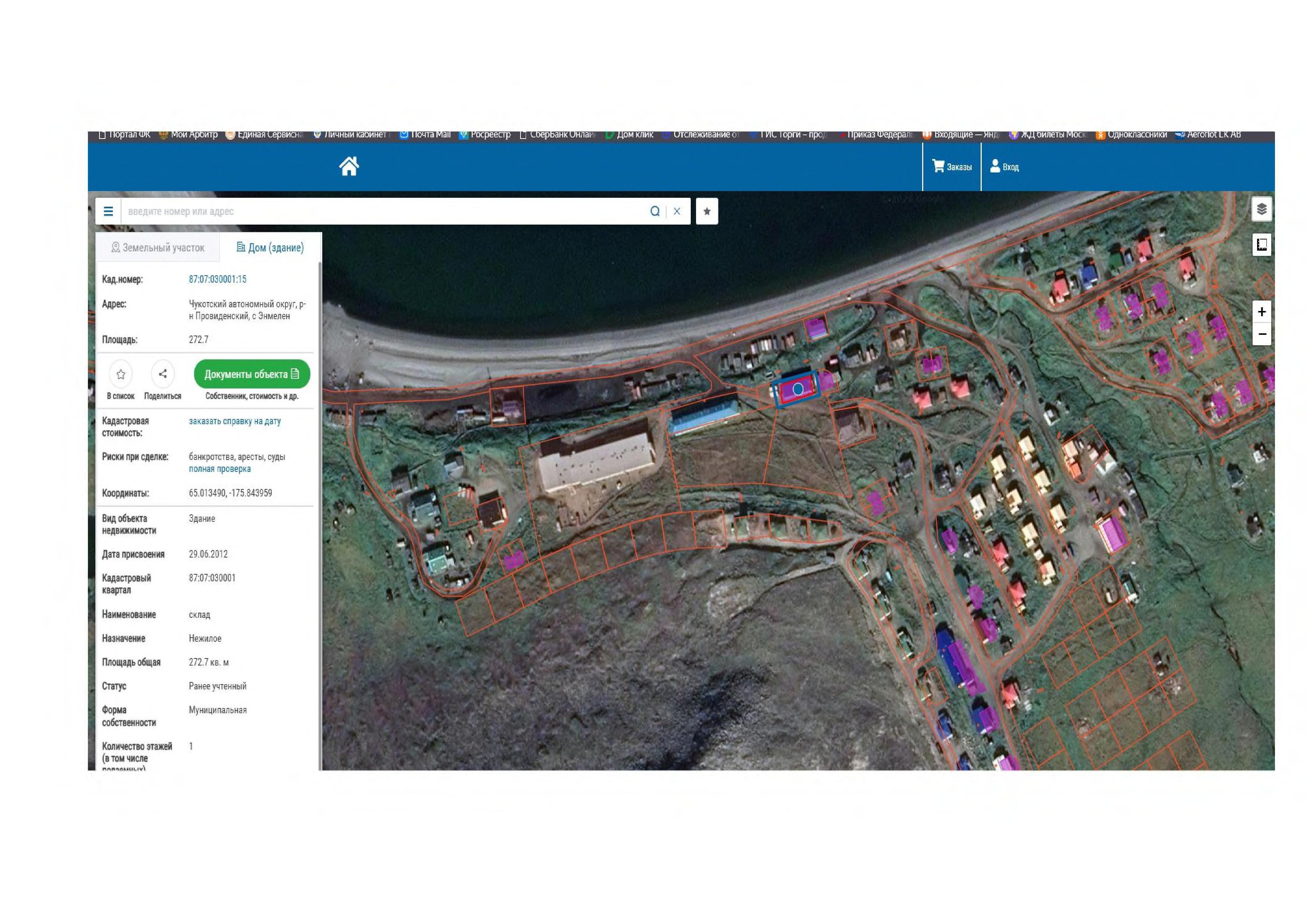1307x924 pixels.
Task: Open Документы объекта button
Action: click(251, 374)
